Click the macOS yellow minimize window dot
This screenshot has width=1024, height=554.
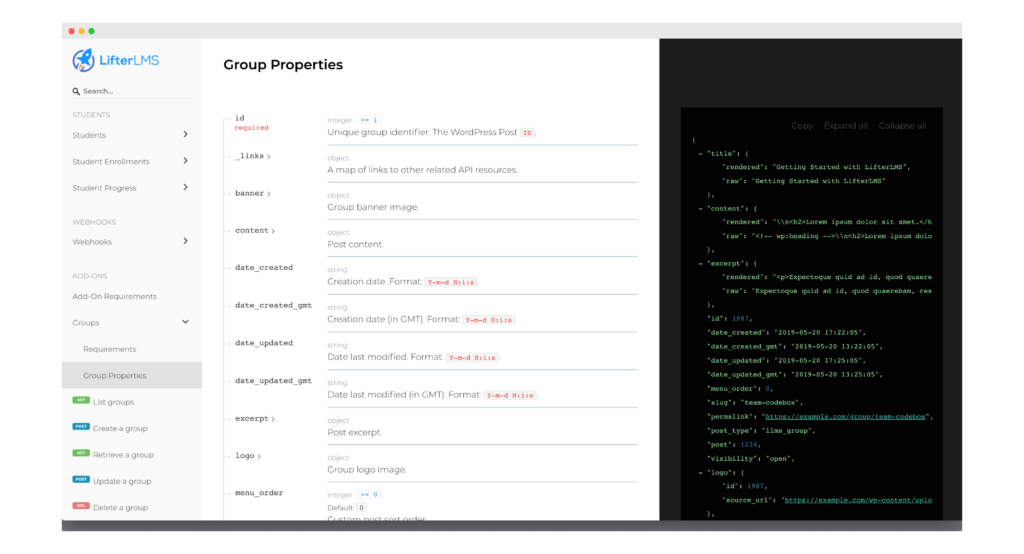tap(82, 31)
